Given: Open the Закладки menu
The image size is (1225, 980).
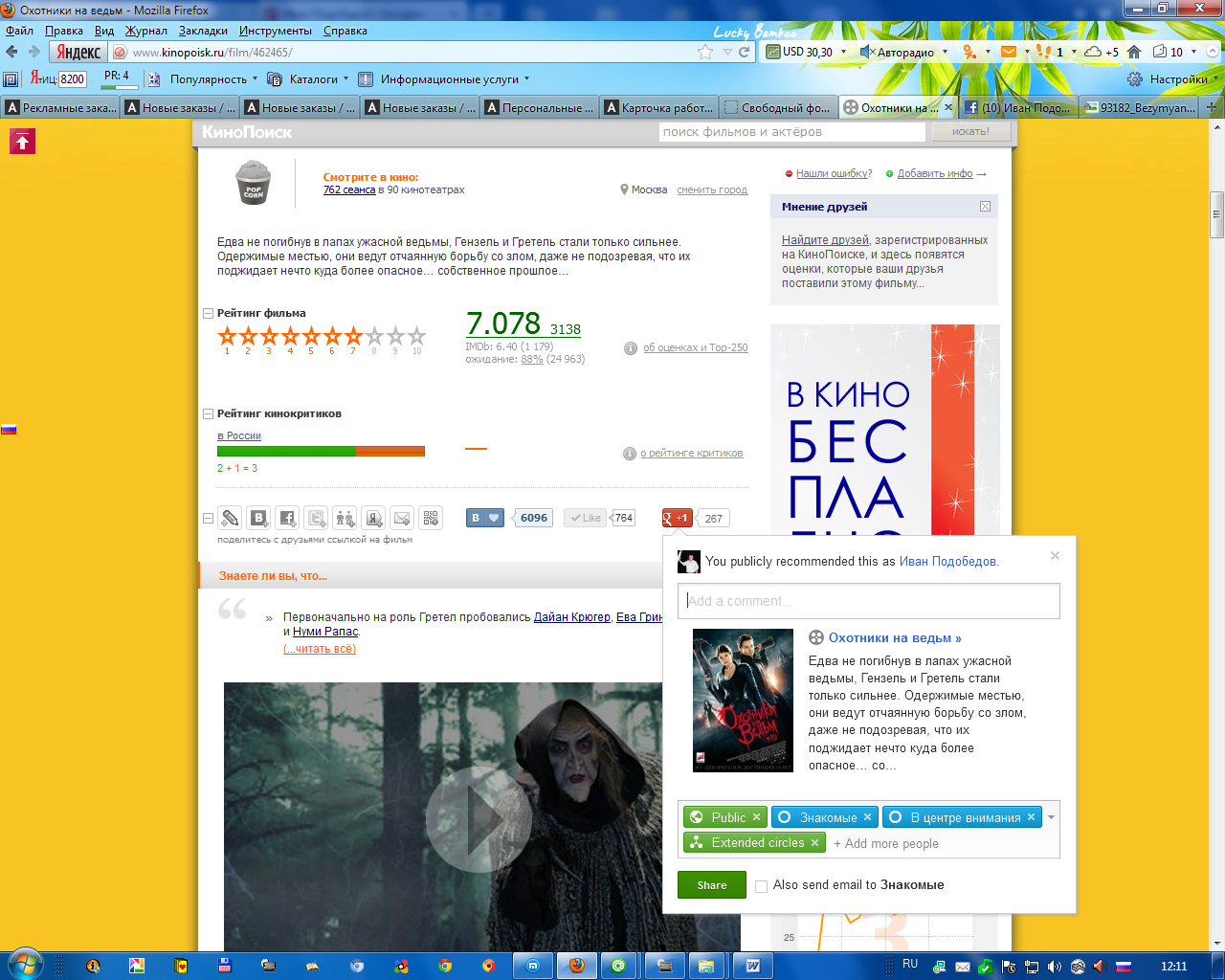Looking at the screenshot, I should point(203,31).
